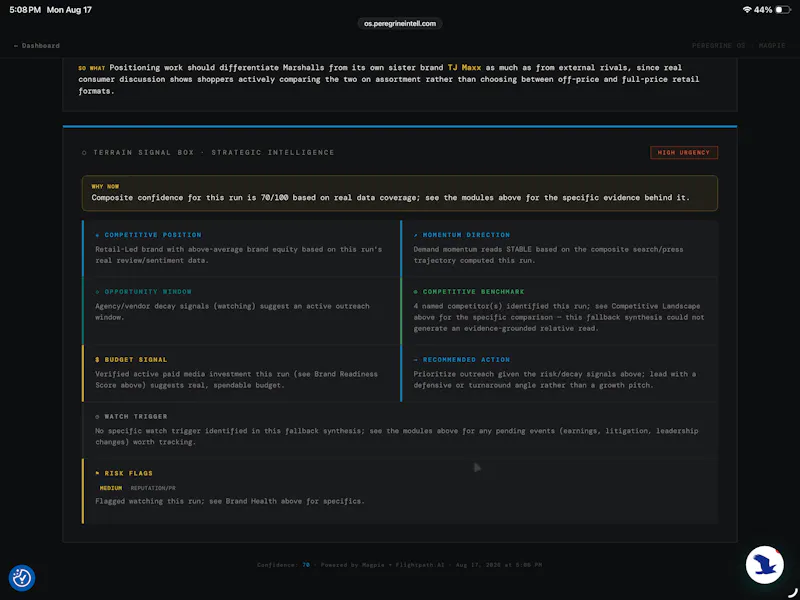Open the accessibility widget icon
The width and height of the screenshot is (800, 600).
22,578
